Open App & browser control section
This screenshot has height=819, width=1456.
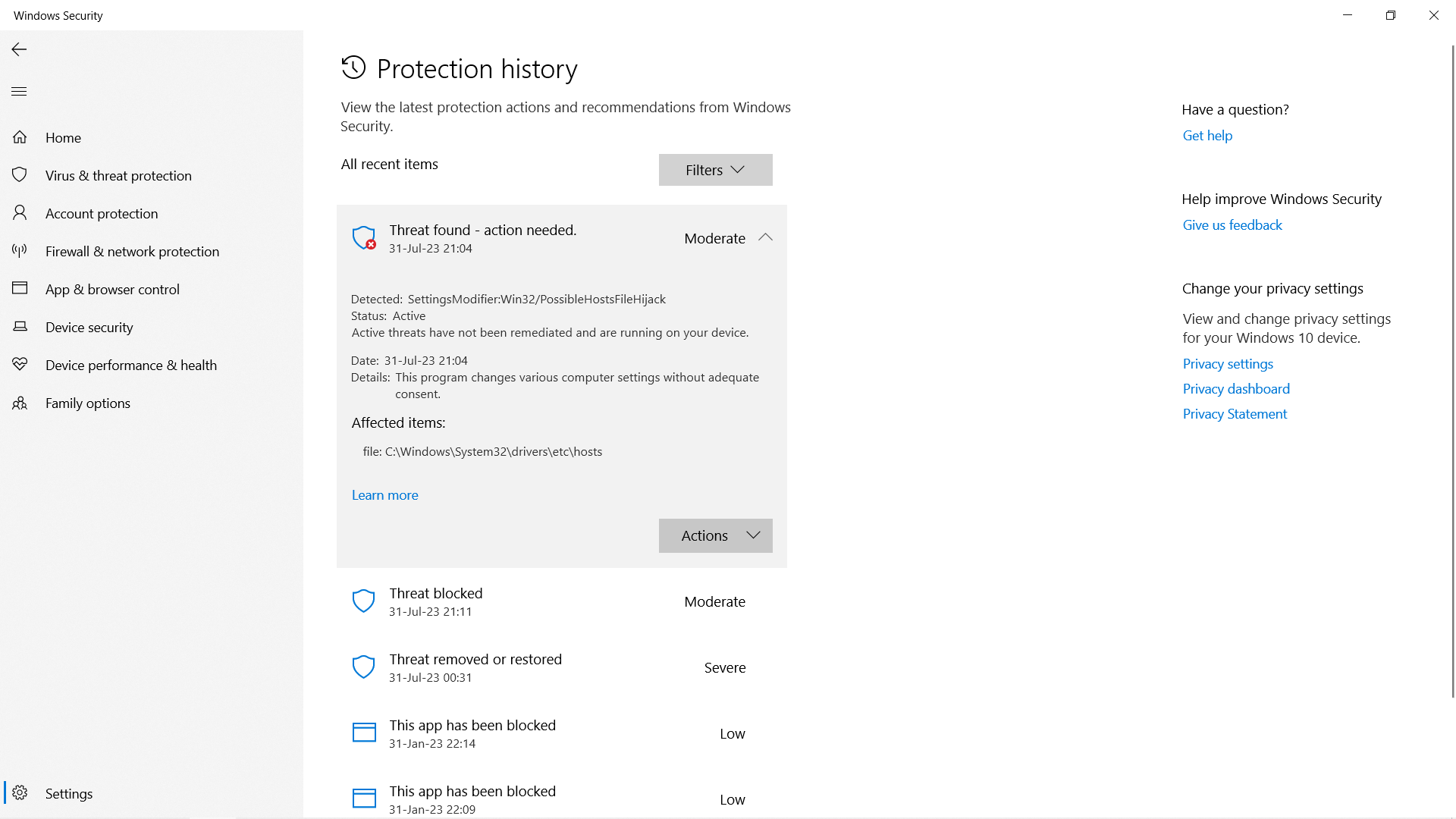(112, 289)
